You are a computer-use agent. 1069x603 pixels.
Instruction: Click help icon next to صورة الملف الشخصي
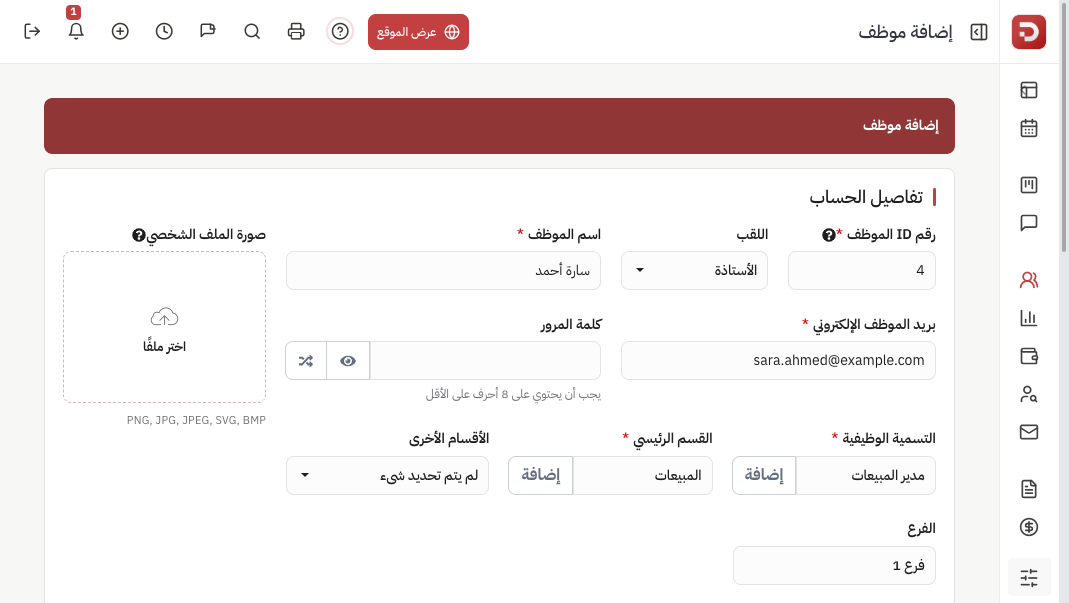tap(138, 235)
